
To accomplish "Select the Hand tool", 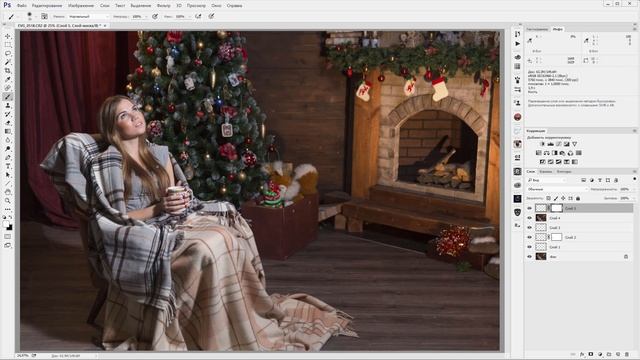I will tap(8, 192).
